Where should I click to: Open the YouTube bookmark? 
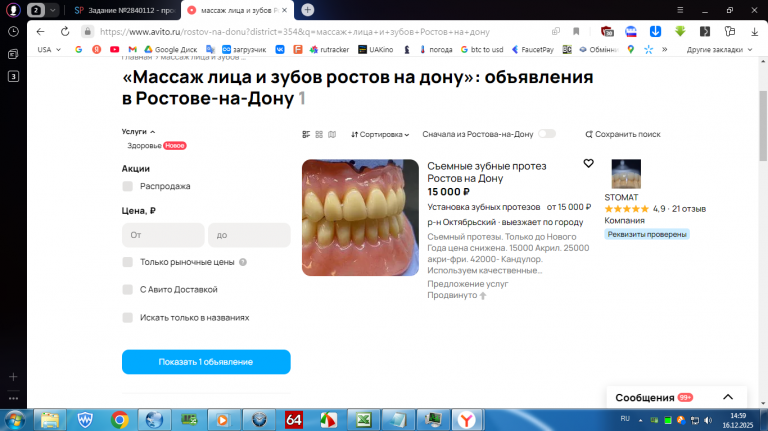click(x=115, y=49)
